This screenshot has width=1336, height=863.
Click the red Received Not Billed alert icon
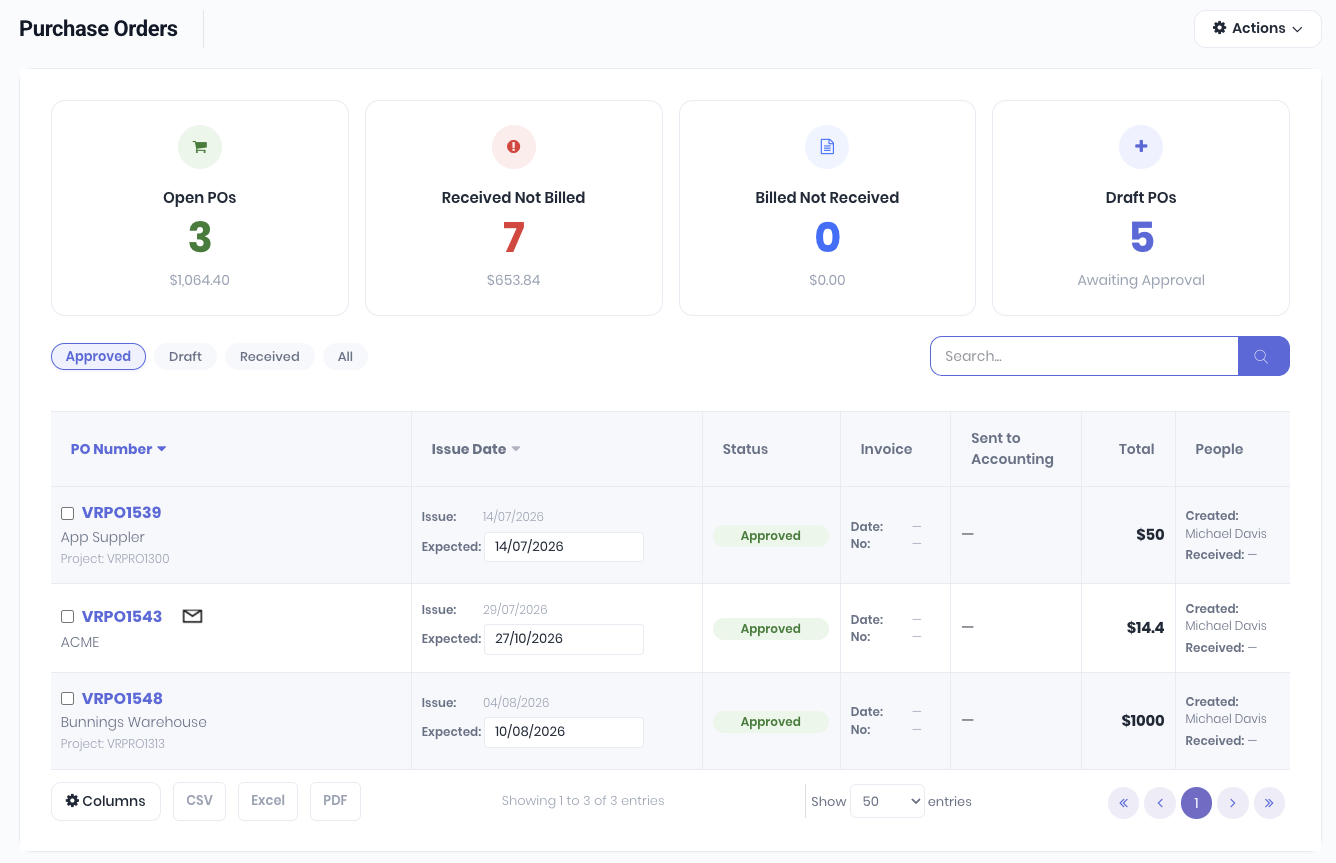tap(514, 147)
